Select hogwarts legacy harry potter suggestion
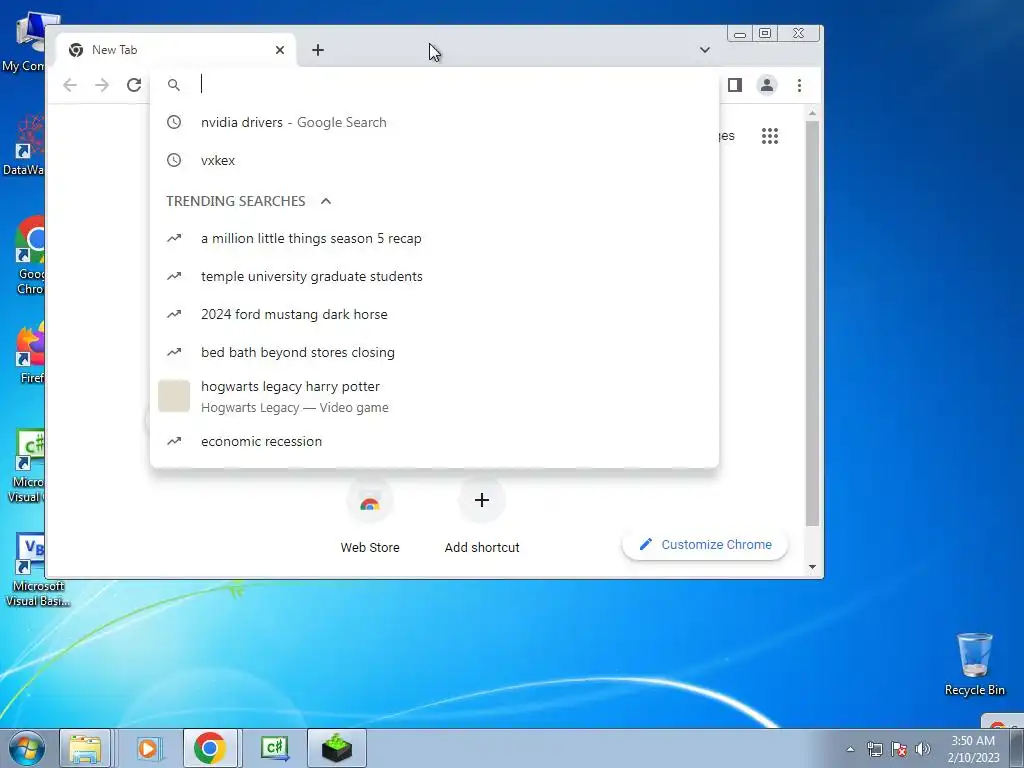This screenshot has width=1024, height=768. point(434,396)
